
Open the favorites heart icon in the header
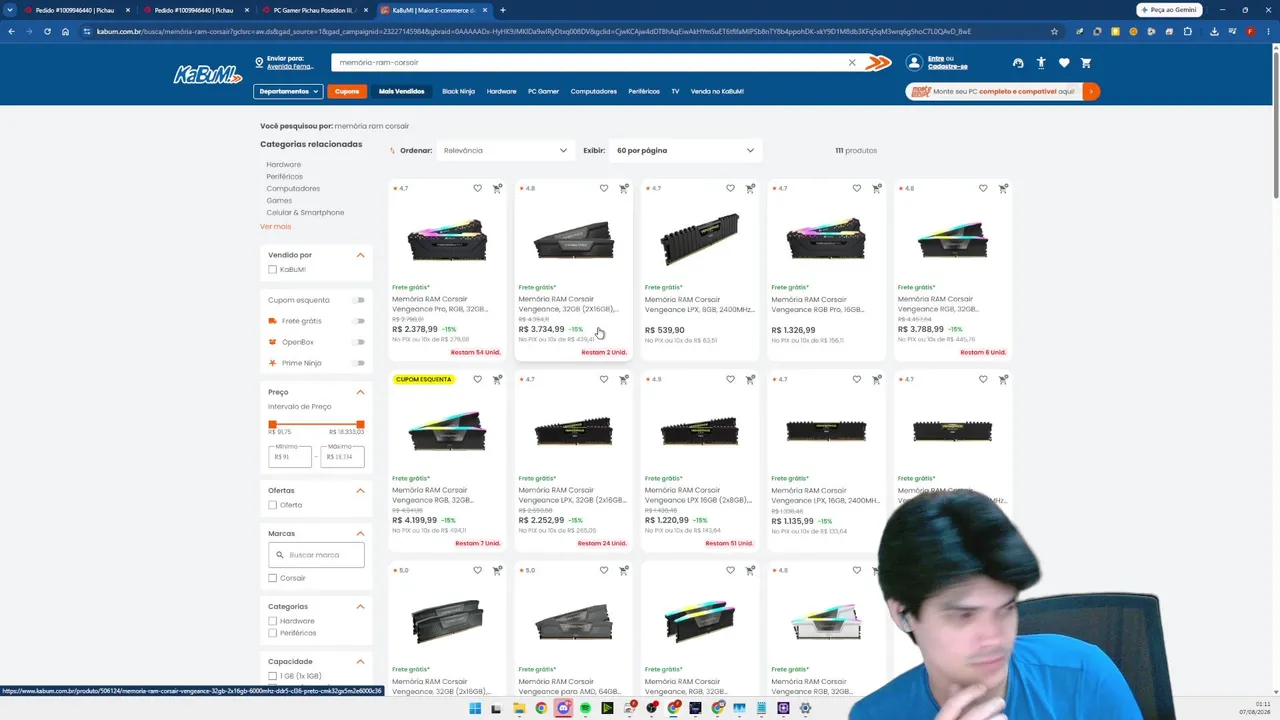coord(1064,63)
